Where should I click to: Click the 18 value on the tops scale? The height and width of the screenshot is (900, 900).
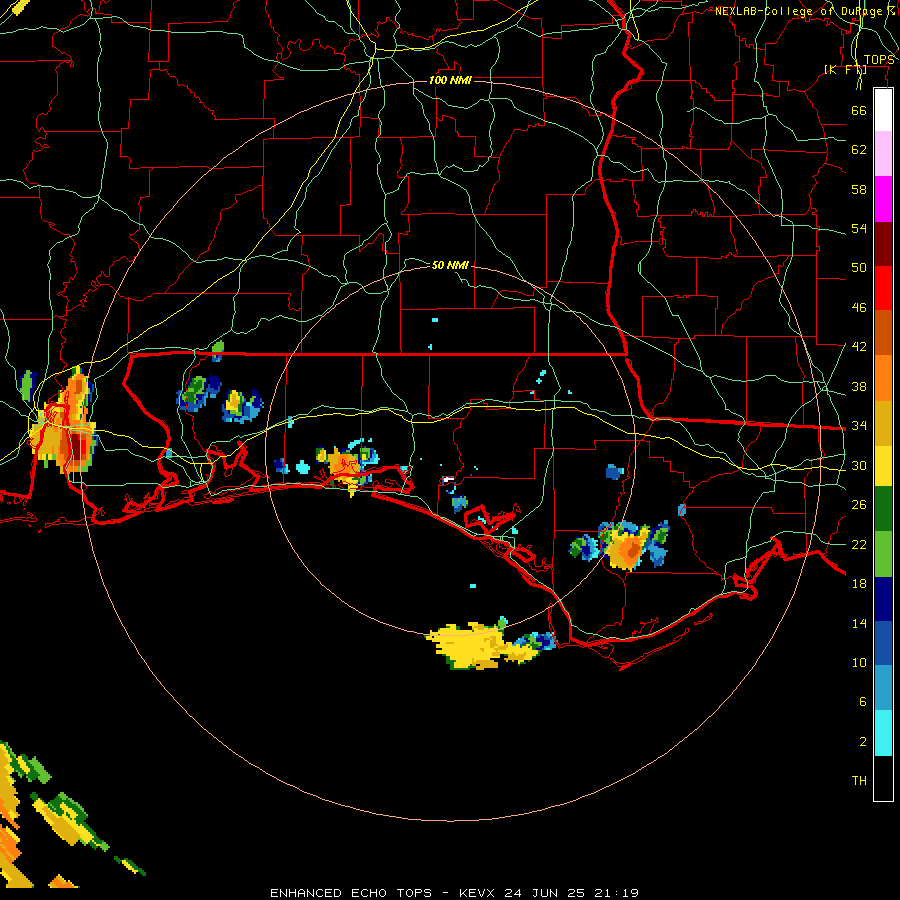859,584
